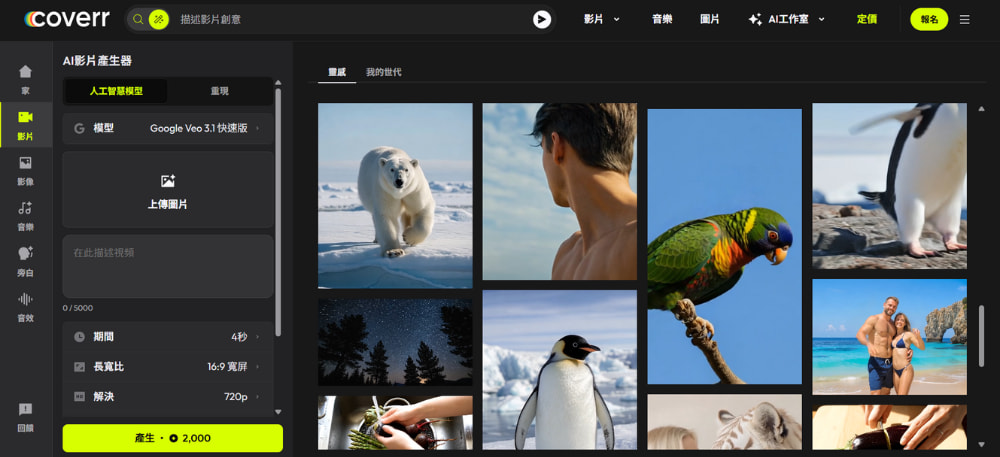The height and width of the screenshot is (457, 1000).
Task: Open the hamburger menu icon in header
Action: [964, 19]
